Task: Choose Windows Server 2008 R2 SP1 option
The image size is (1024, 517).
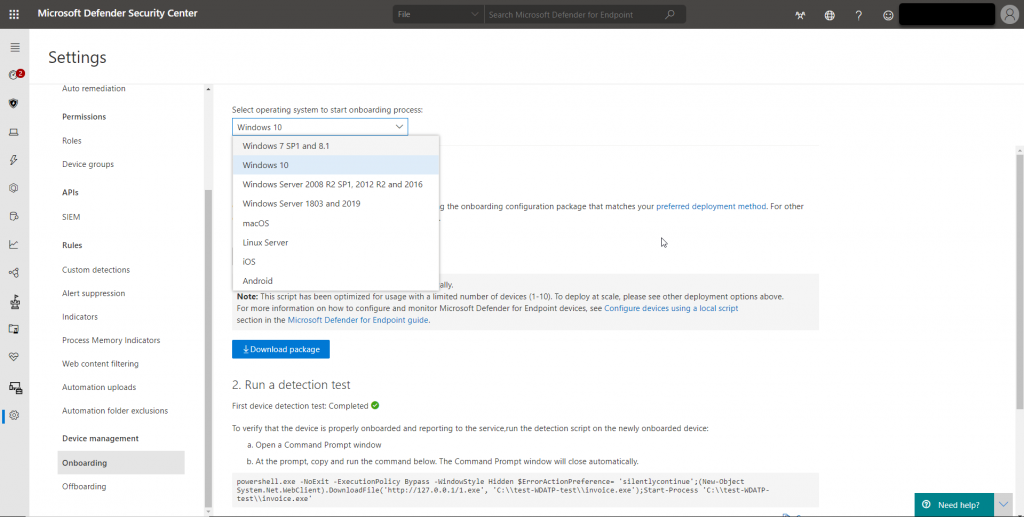Action: pyautogui.click(x=336, y=184)
